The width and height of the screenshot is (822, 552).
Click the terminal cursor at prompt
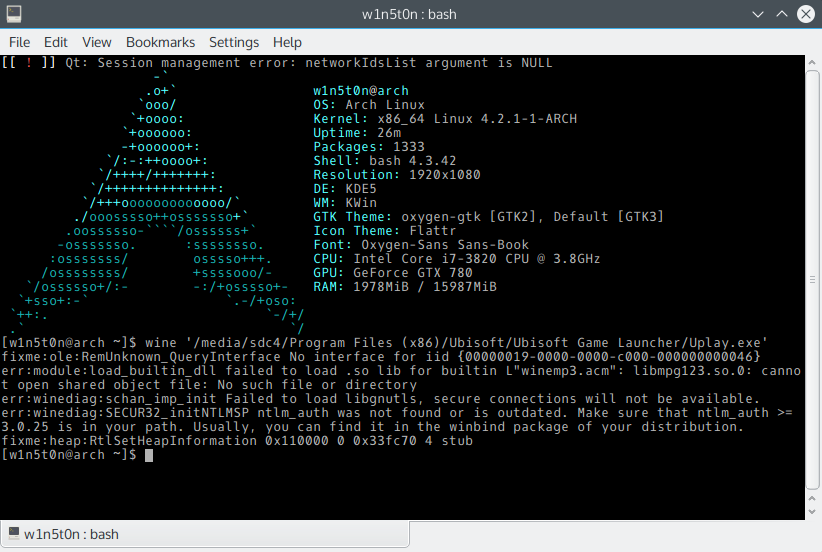149,455
